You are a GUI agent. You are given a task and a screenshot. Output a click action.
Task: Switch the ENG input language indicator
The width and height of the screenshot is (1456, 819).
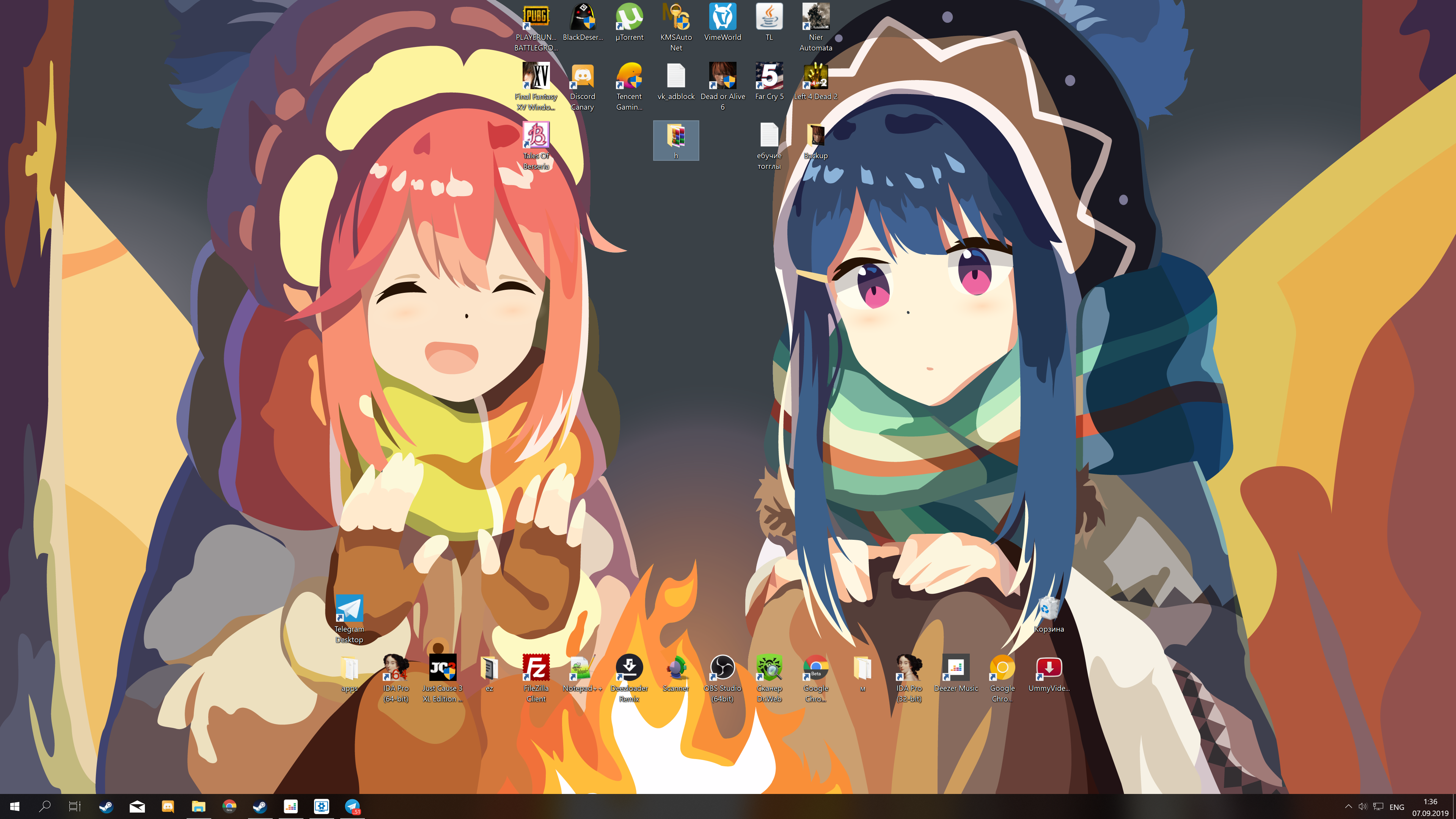tap(1397, 807)
